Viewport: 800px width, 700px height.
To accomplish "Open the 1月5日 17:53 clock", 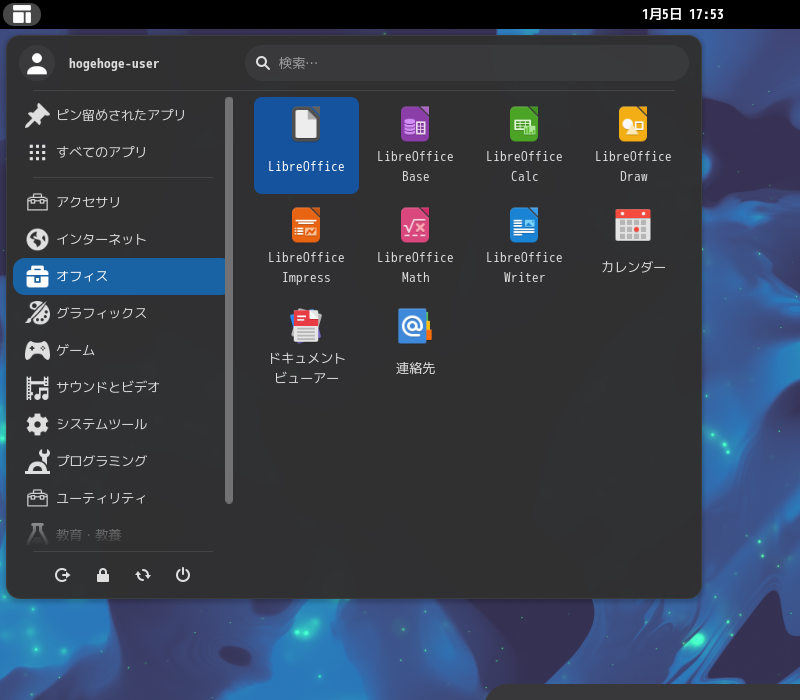I will click(x=683, y=14).
